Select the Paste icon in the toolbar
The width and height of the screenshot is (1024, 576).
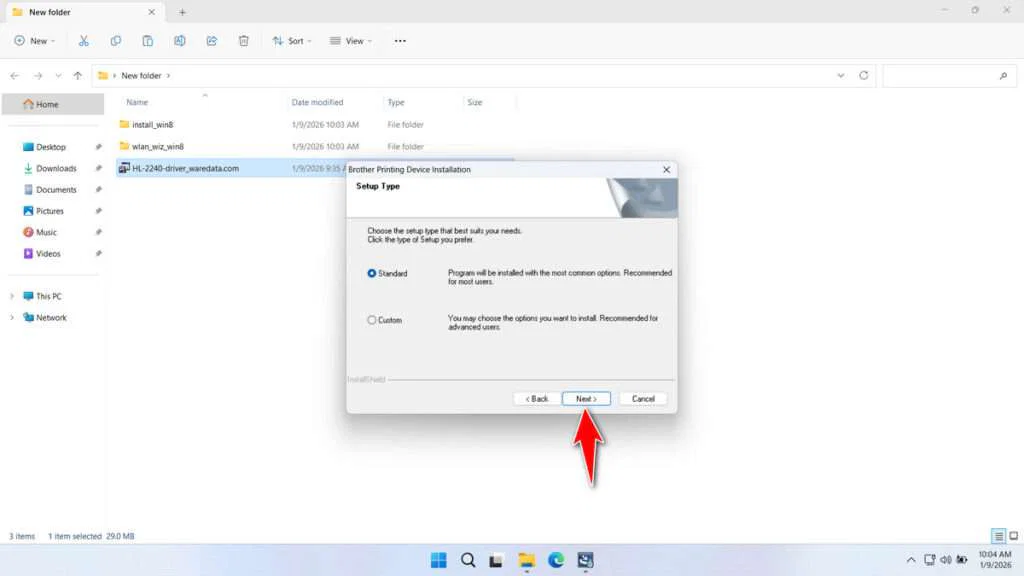point(147,40)
